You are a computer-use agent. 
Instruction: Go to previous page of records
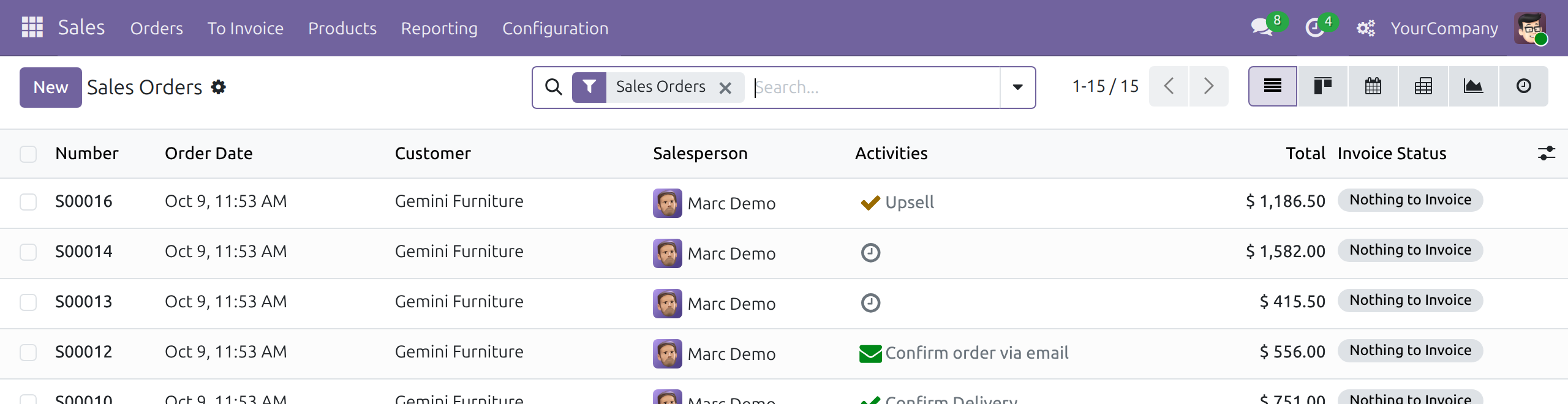point(1169,86)
